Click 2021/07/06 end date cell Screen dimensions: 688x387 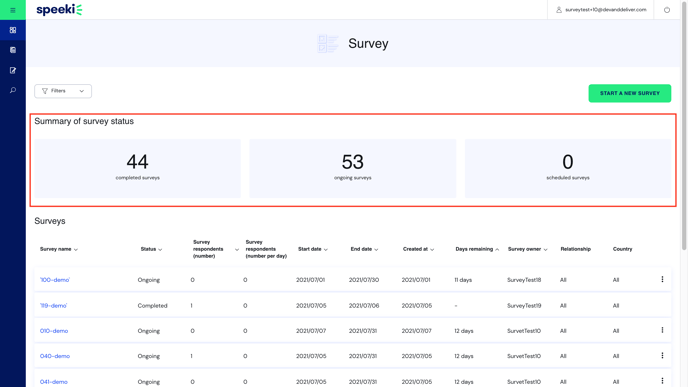click(364, 306)
